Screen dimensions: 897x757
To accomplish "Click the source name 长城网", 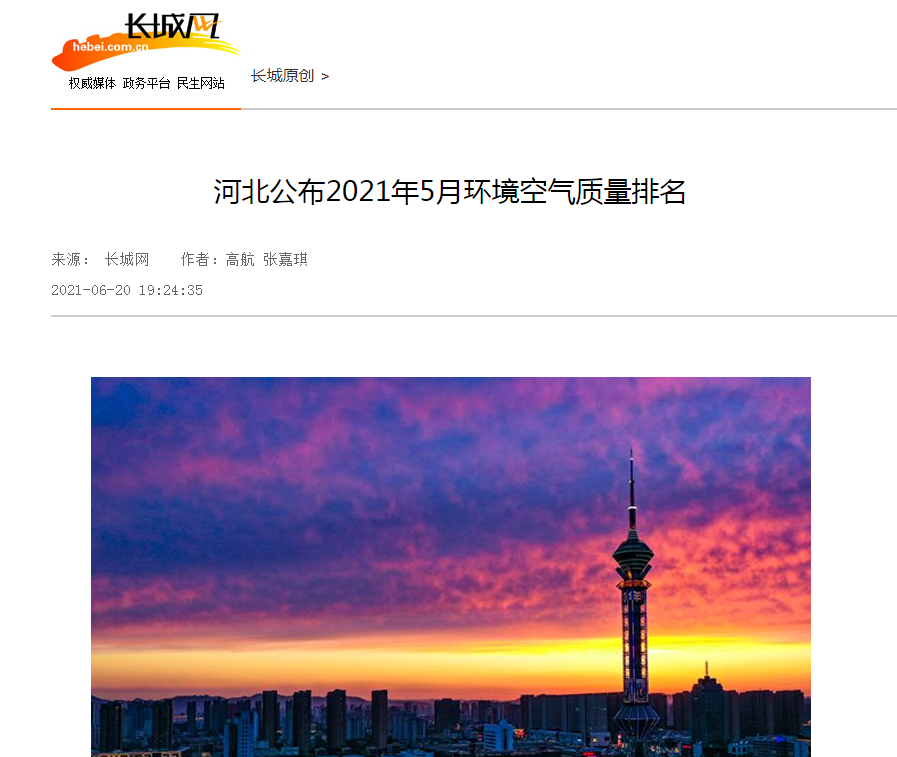I will (127, 260).
